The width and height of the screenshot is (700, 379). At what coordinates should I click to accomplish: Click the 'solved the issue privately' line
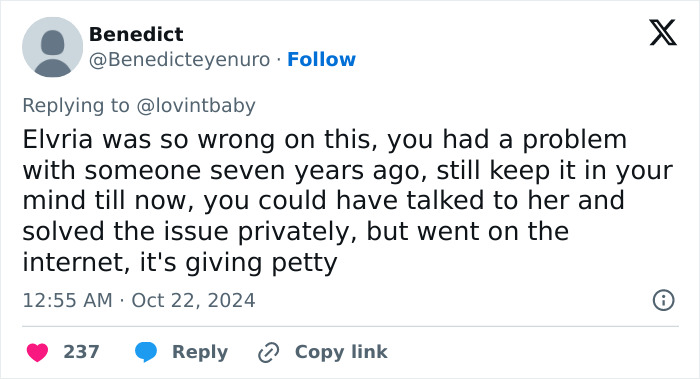[x=190, y=232]
